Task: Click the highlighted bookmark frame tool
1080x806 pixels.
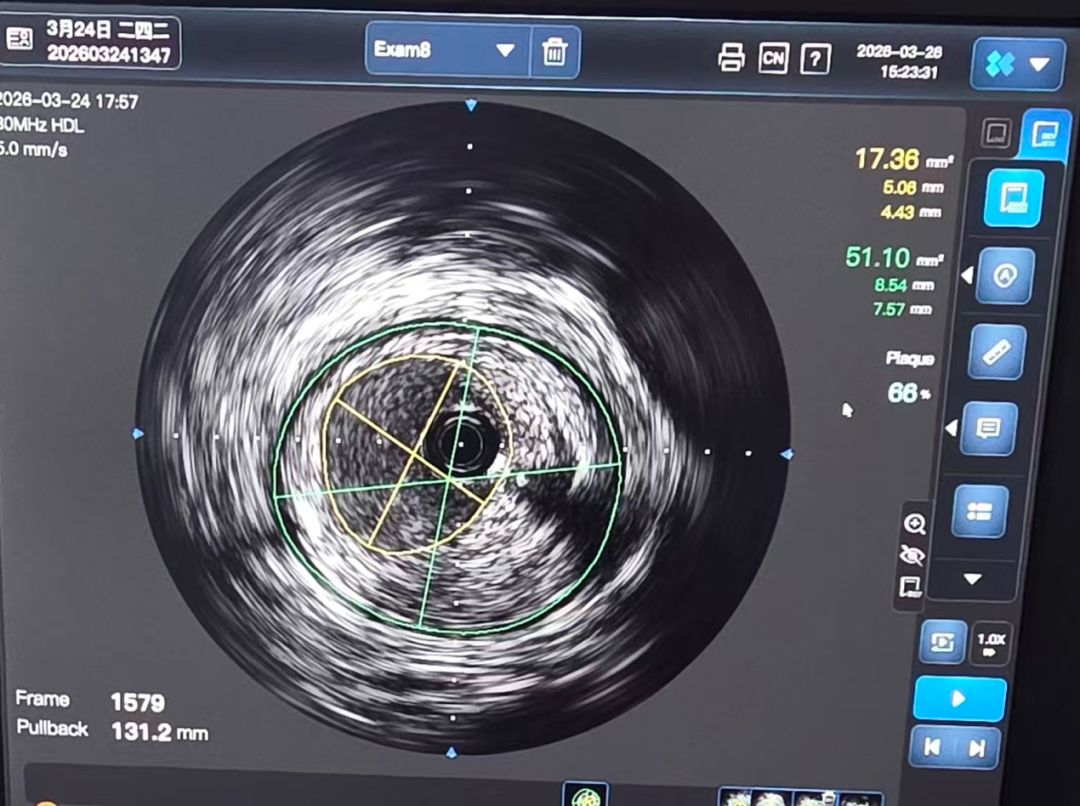Action: pos(1013,198)
